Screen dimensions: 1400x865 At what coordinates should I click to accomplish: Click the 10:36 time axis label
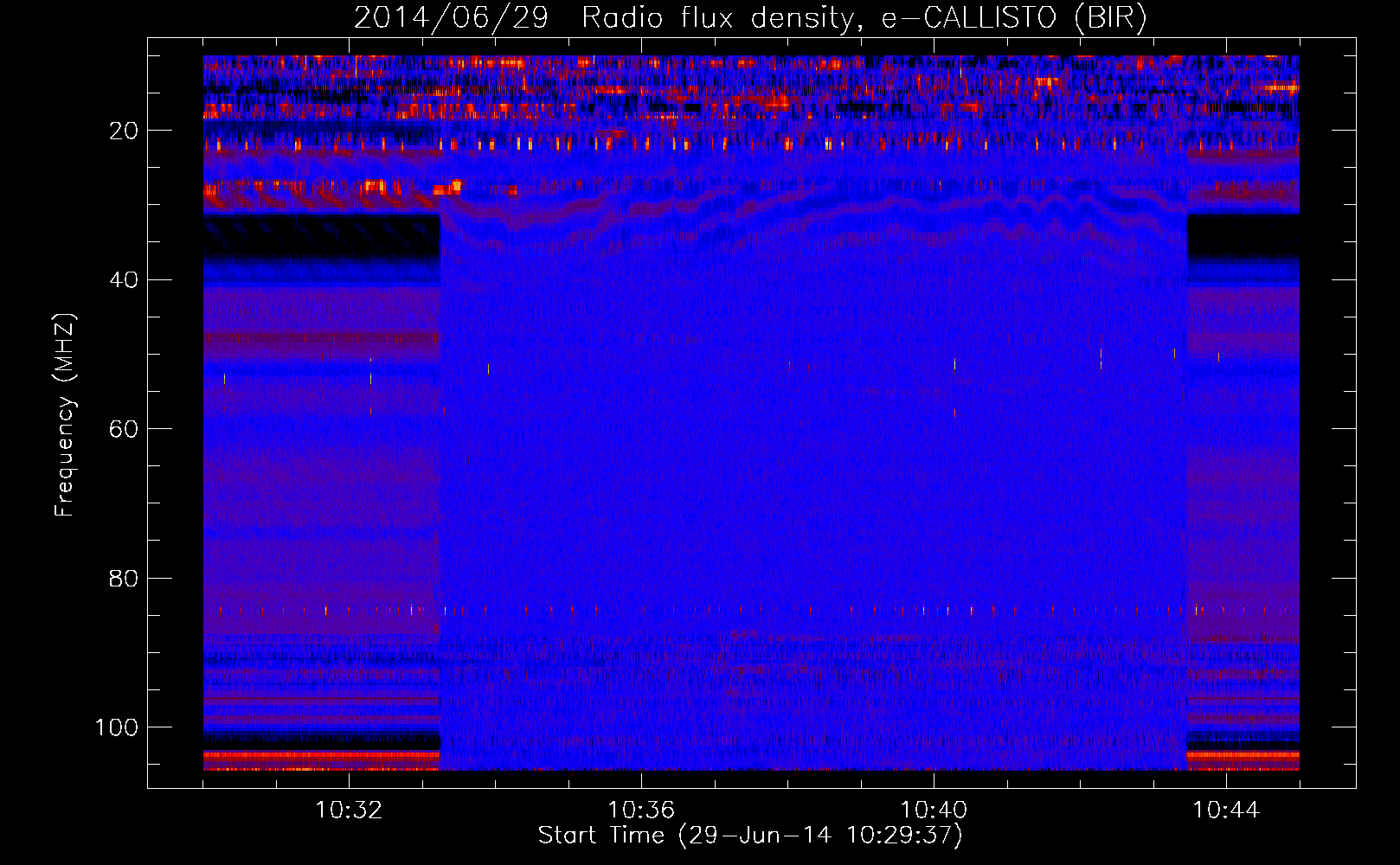point(641,811)
